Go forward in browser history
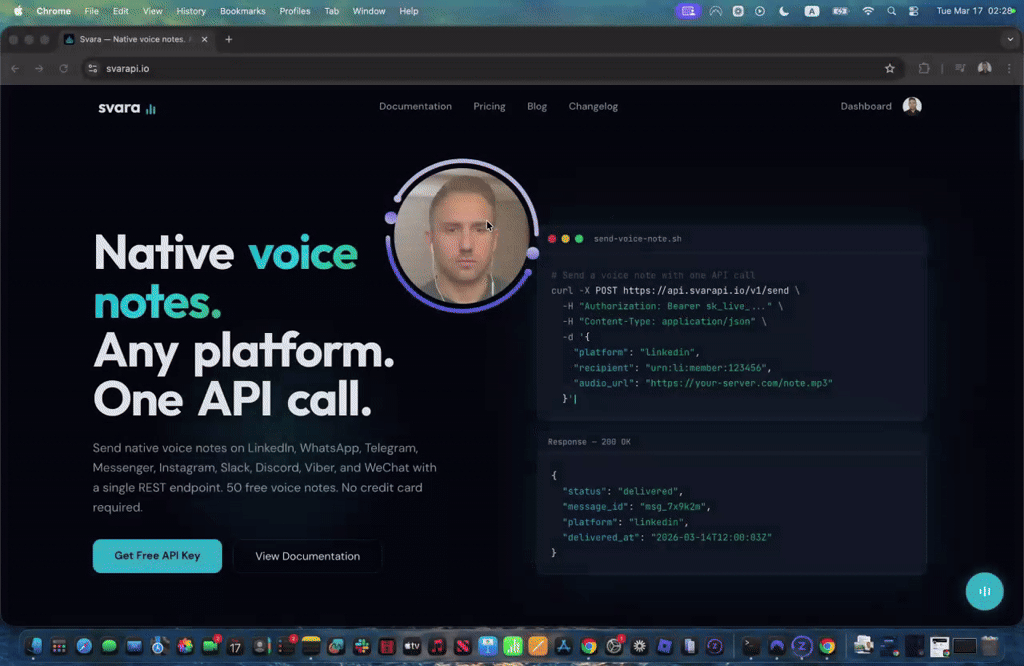 39,69
